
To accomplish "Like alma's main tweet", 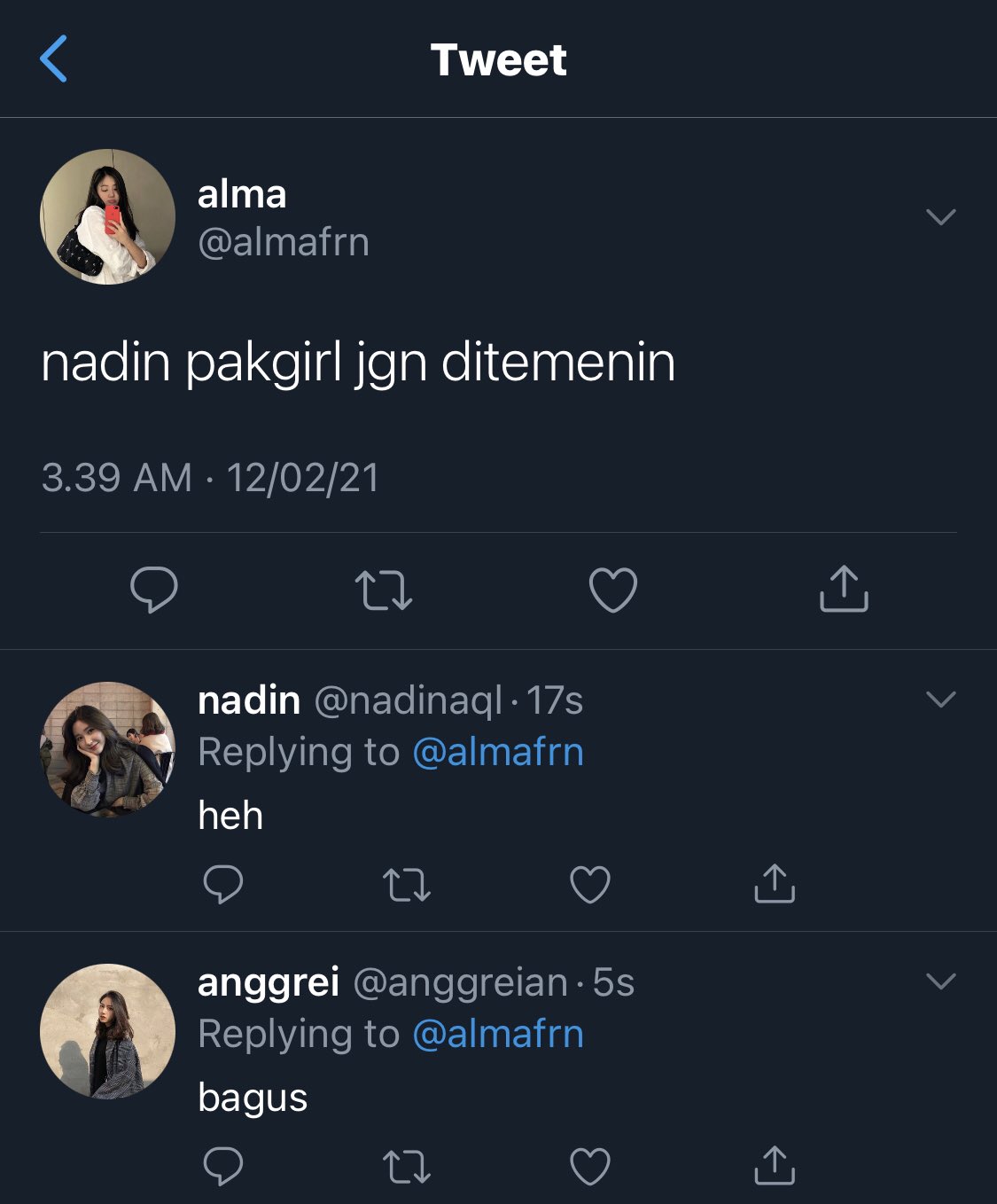I will 613,590.
